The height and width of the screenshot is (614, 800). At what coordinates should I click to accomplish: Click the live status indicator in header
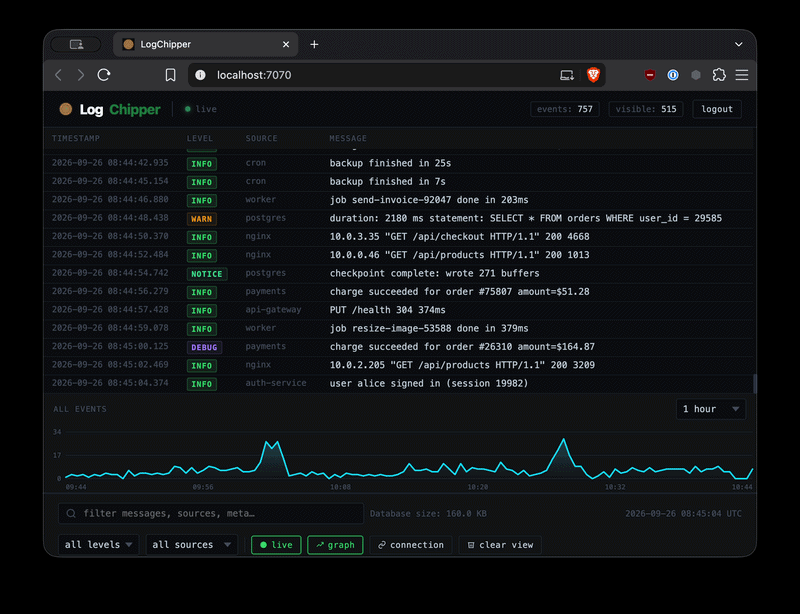point(201,109)
